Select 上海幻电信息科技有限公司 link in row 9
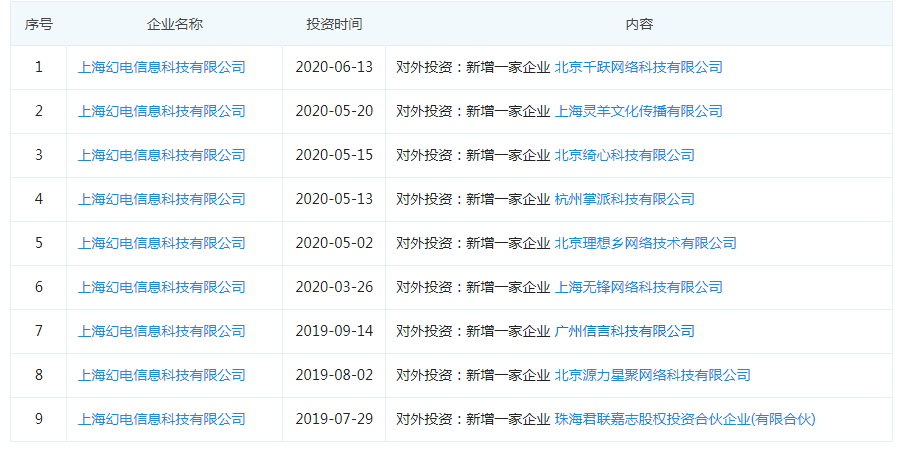 point(161,419)
